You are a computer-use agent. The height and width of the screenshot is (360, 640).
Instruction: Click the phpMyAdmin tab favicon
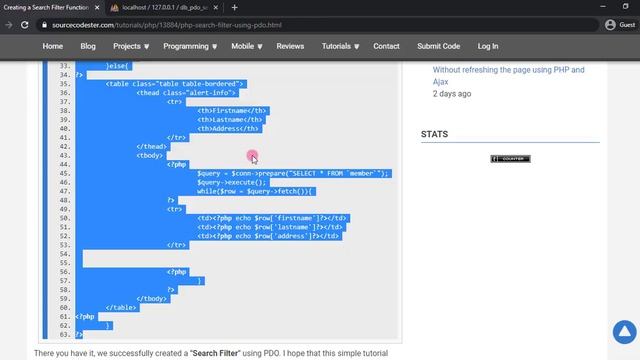115,7
